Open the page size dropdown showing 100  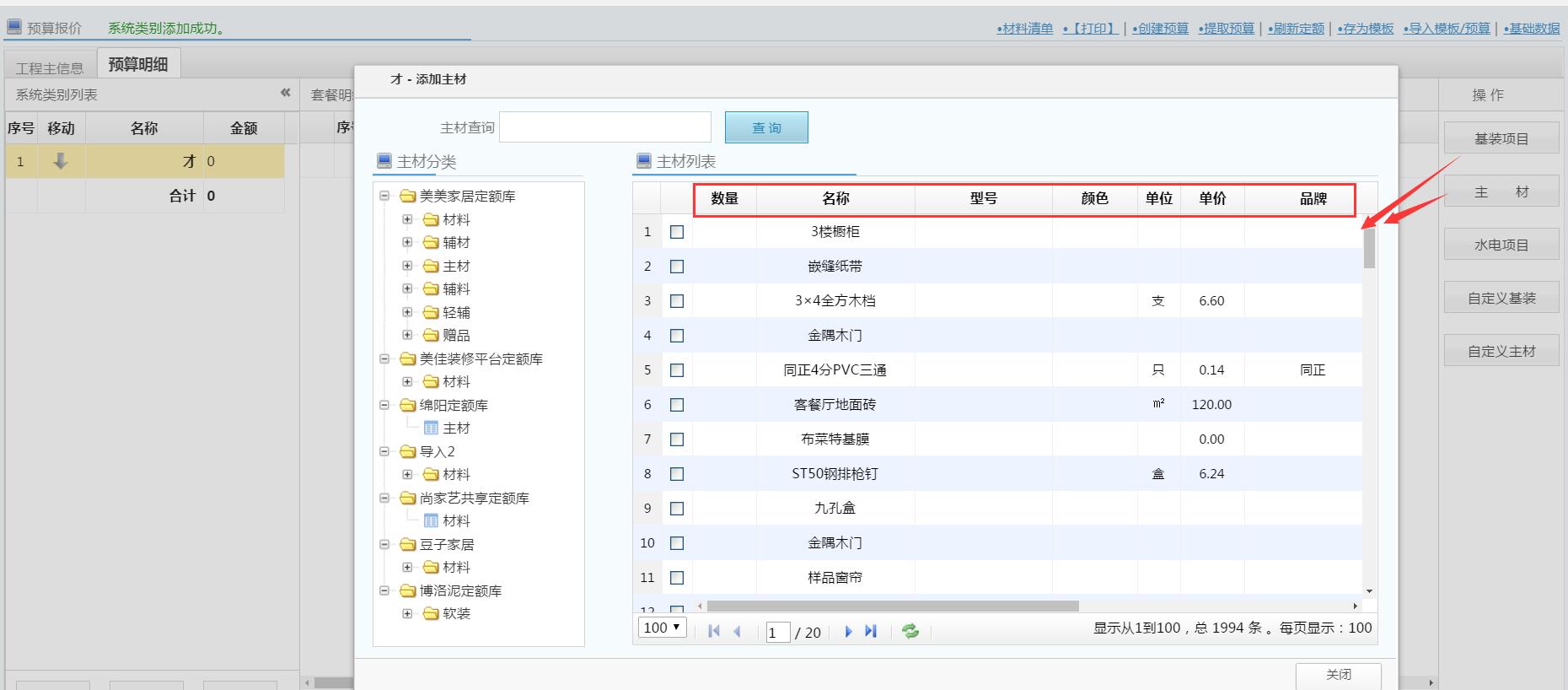pos(663,628)
